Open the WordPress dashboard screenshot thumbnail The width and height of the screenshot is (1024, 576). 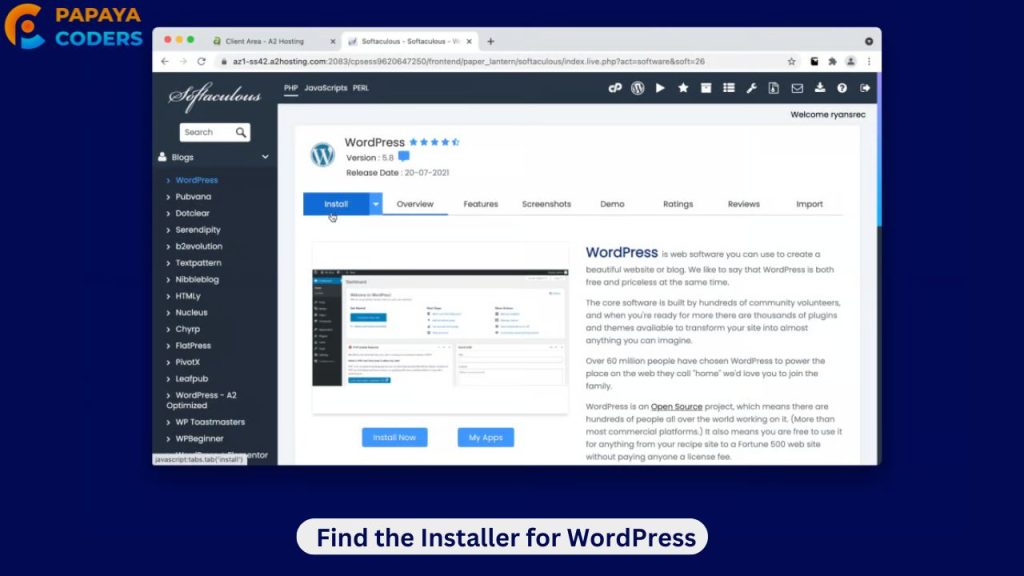(440, 328)
